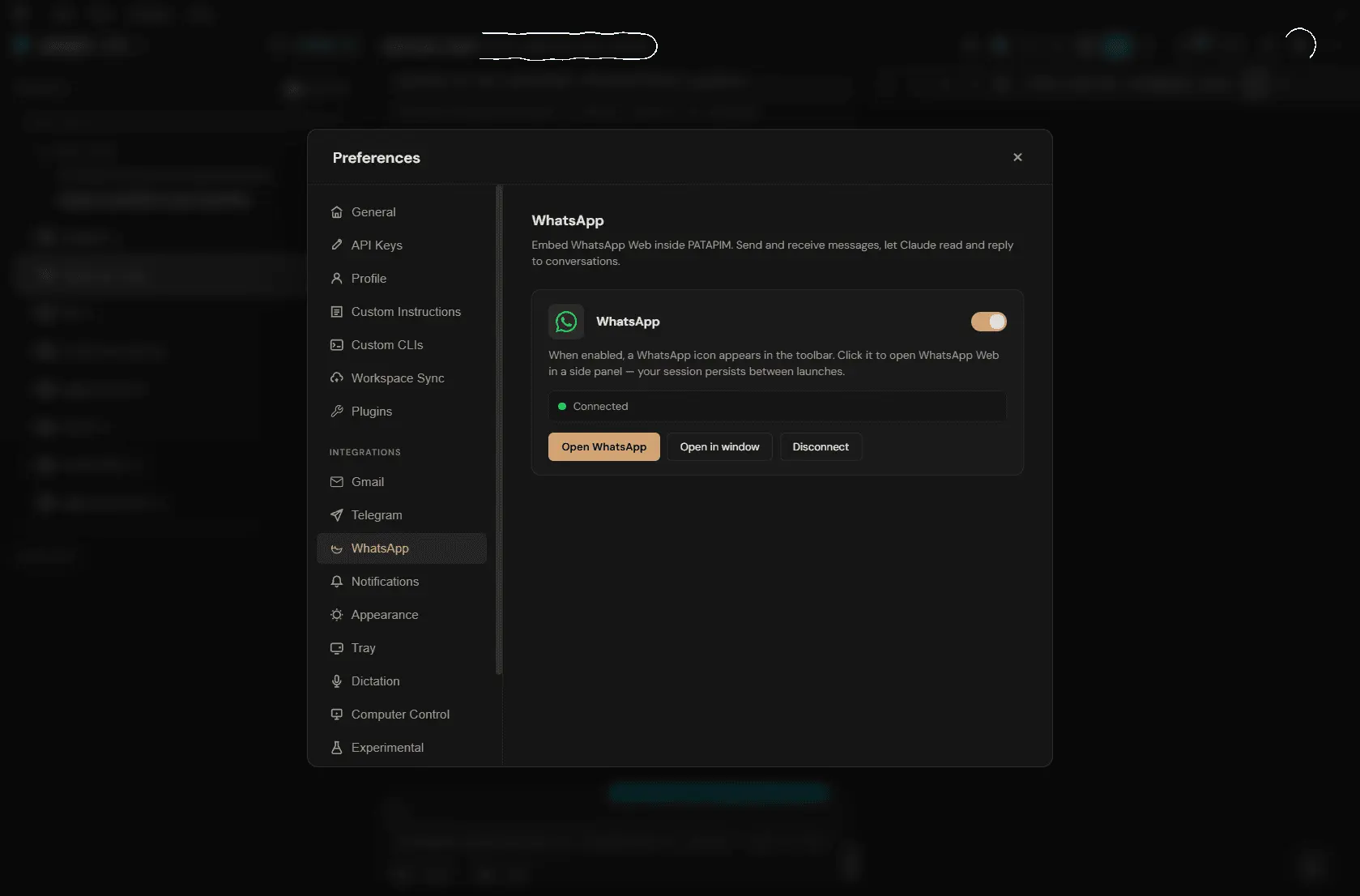
Task: Open Computer Control settings
Action: tap(402, 715)
